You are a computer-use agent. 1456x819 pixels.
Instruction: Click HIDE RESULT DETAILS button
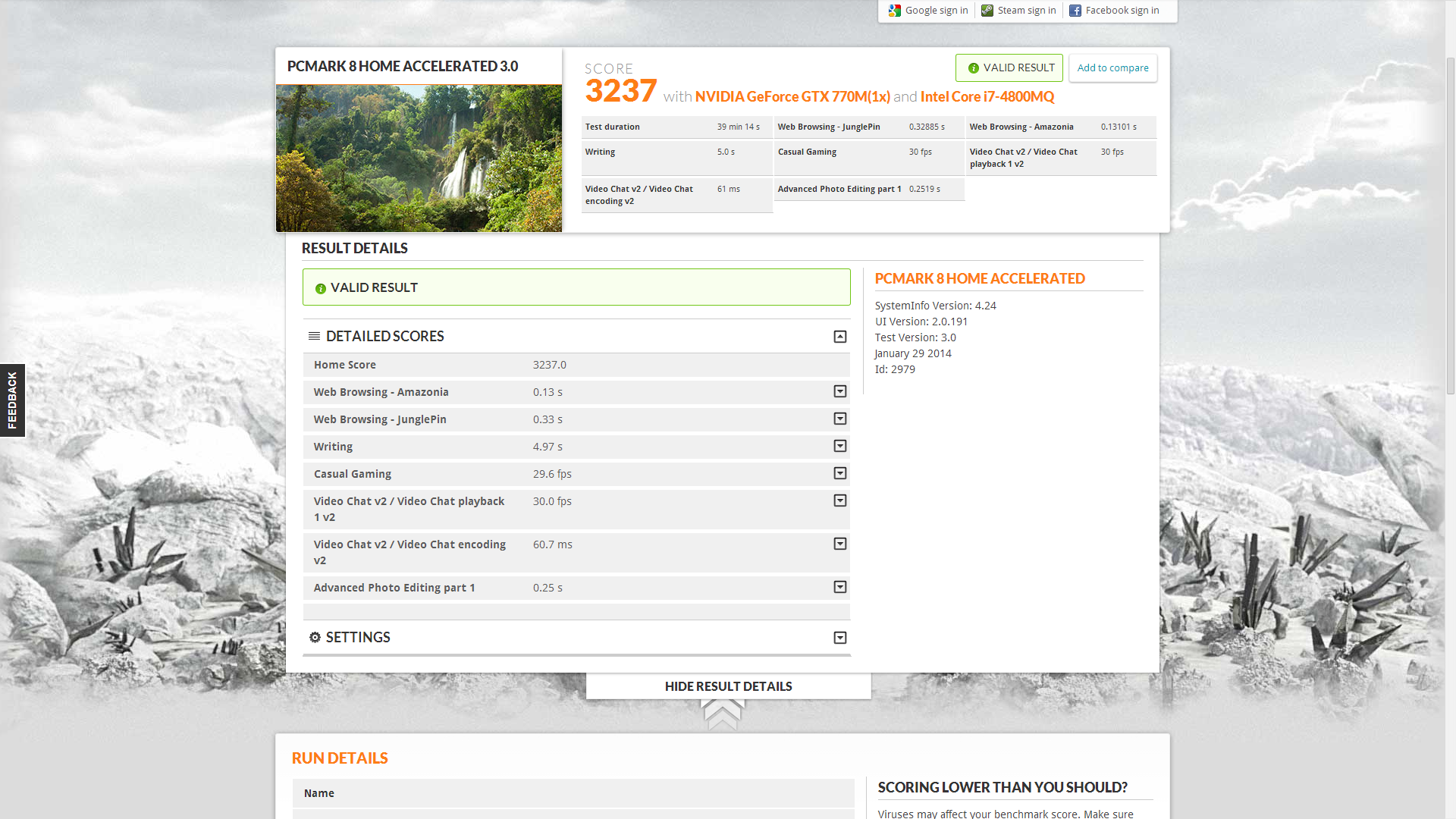(729, 686)
